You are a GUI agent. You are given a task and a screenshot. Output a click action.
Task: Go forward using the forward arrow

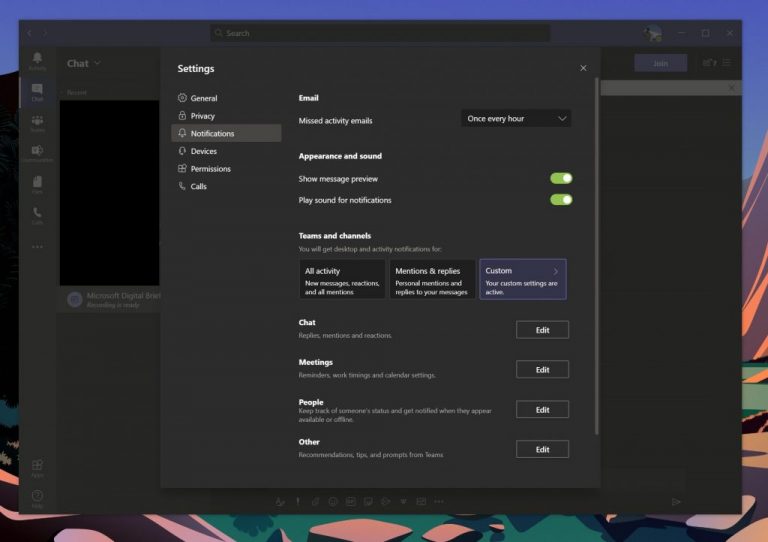click(x=45, y=33)
